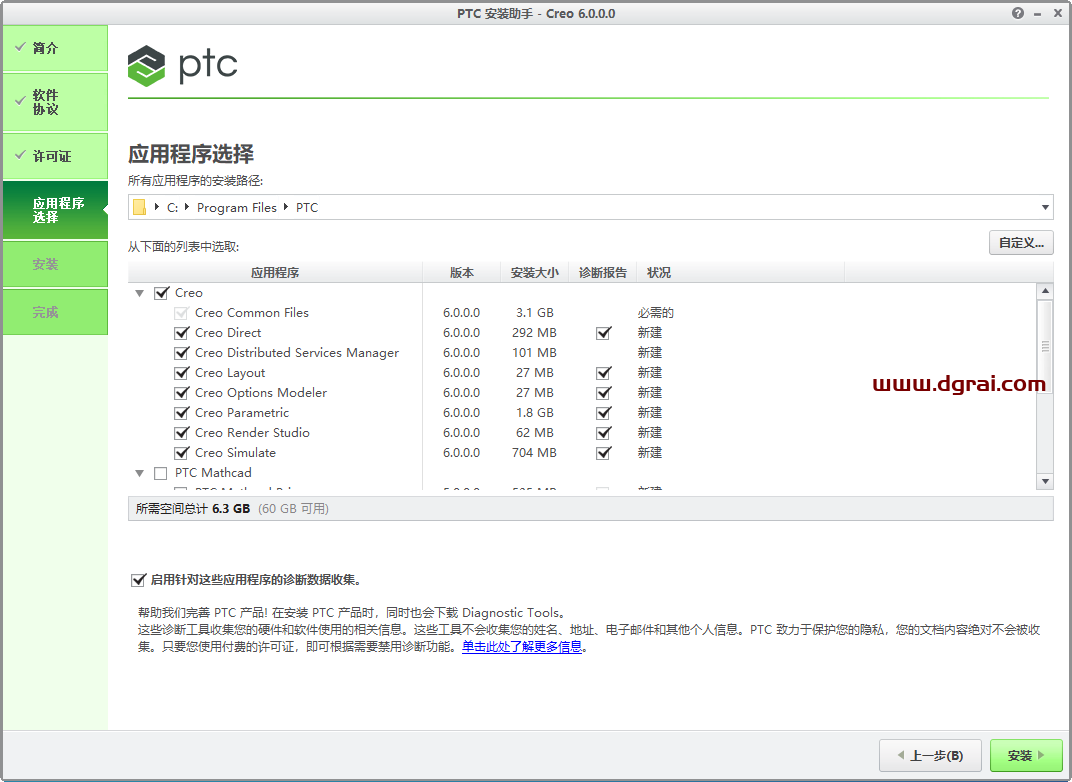The height and width of the screenshot is (782, 1072).
Task: Click the PTC logo
Action: (x=183, y=66)
